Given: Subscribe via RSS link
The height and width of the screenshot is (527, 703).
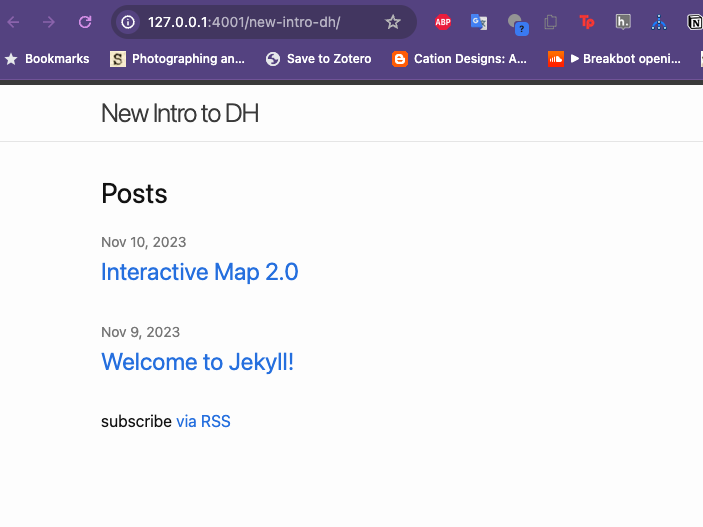Looking at the screenshot, I should click(203, 422).
